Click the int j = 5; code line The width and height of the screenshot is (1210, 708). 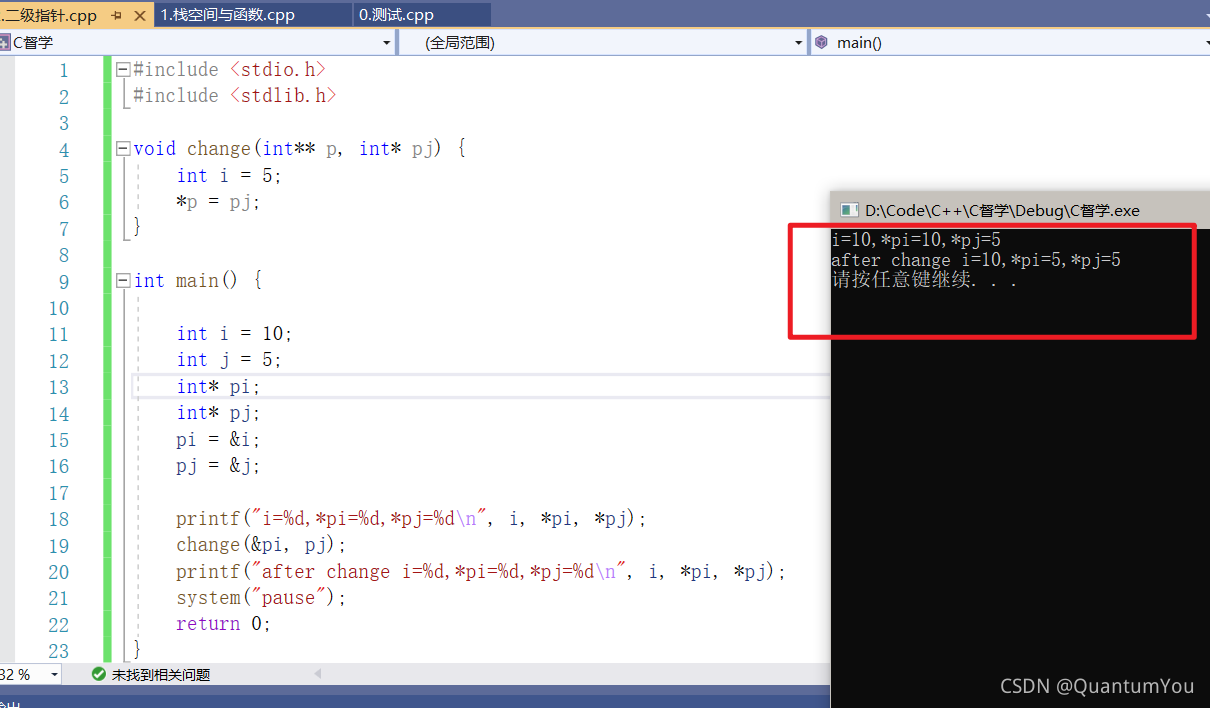click(x=229, y=360)
